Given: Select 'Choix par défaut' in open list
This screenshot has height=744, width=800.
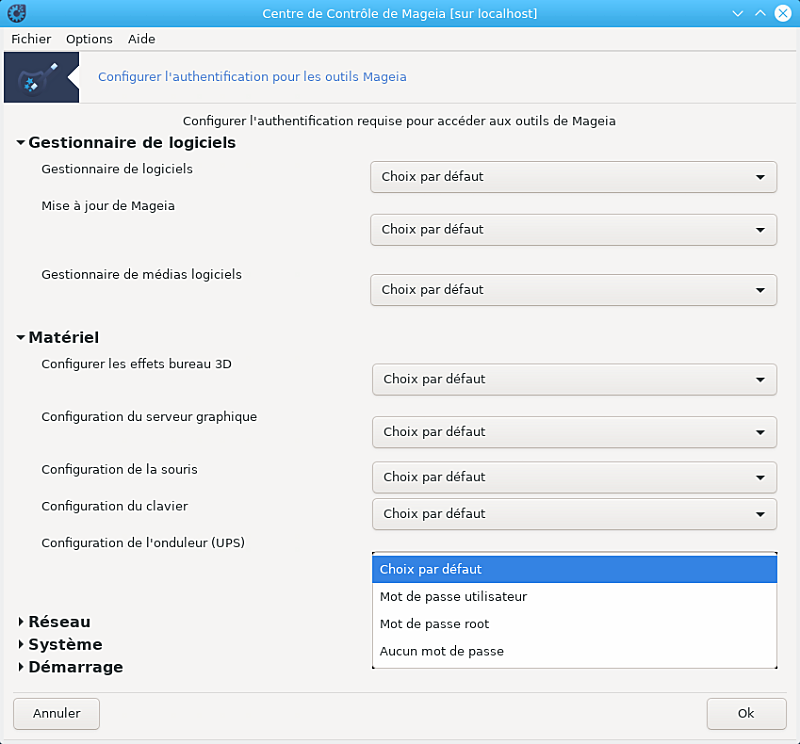Looking at the screenshot, I should [x=574, y=569].
